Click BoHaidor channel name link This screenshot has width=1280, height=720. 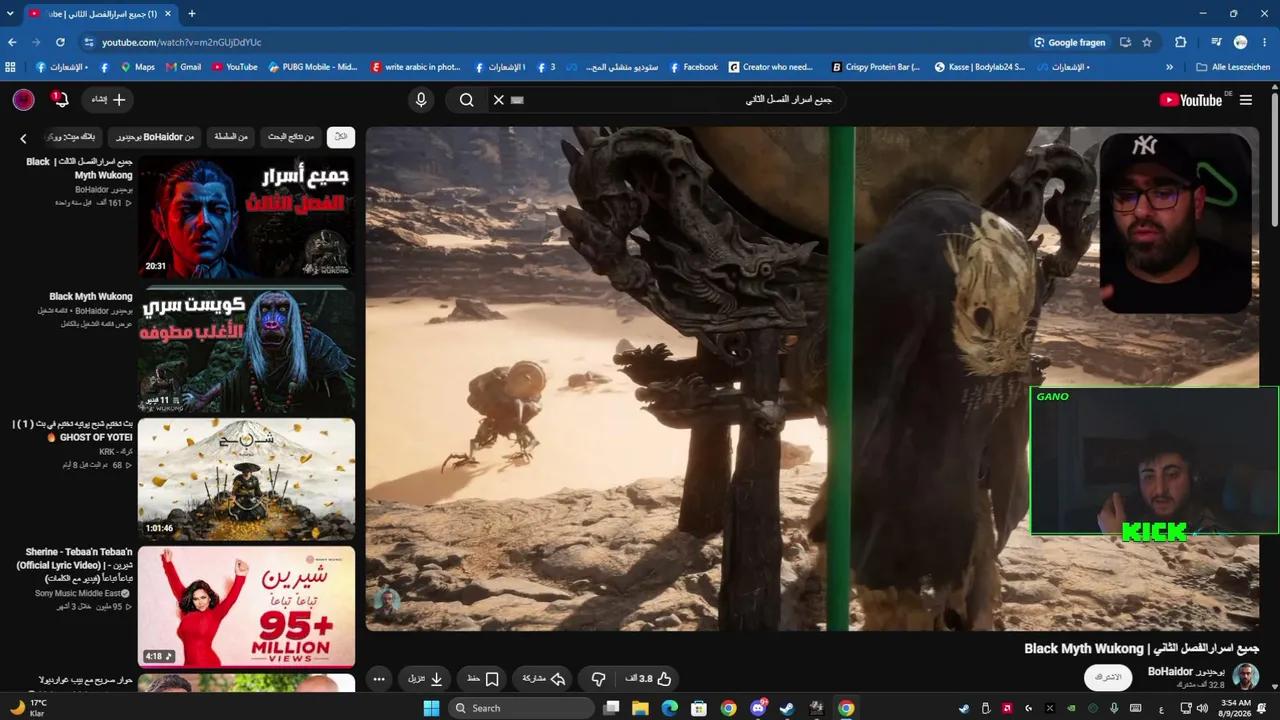[x=1185, y=671]
